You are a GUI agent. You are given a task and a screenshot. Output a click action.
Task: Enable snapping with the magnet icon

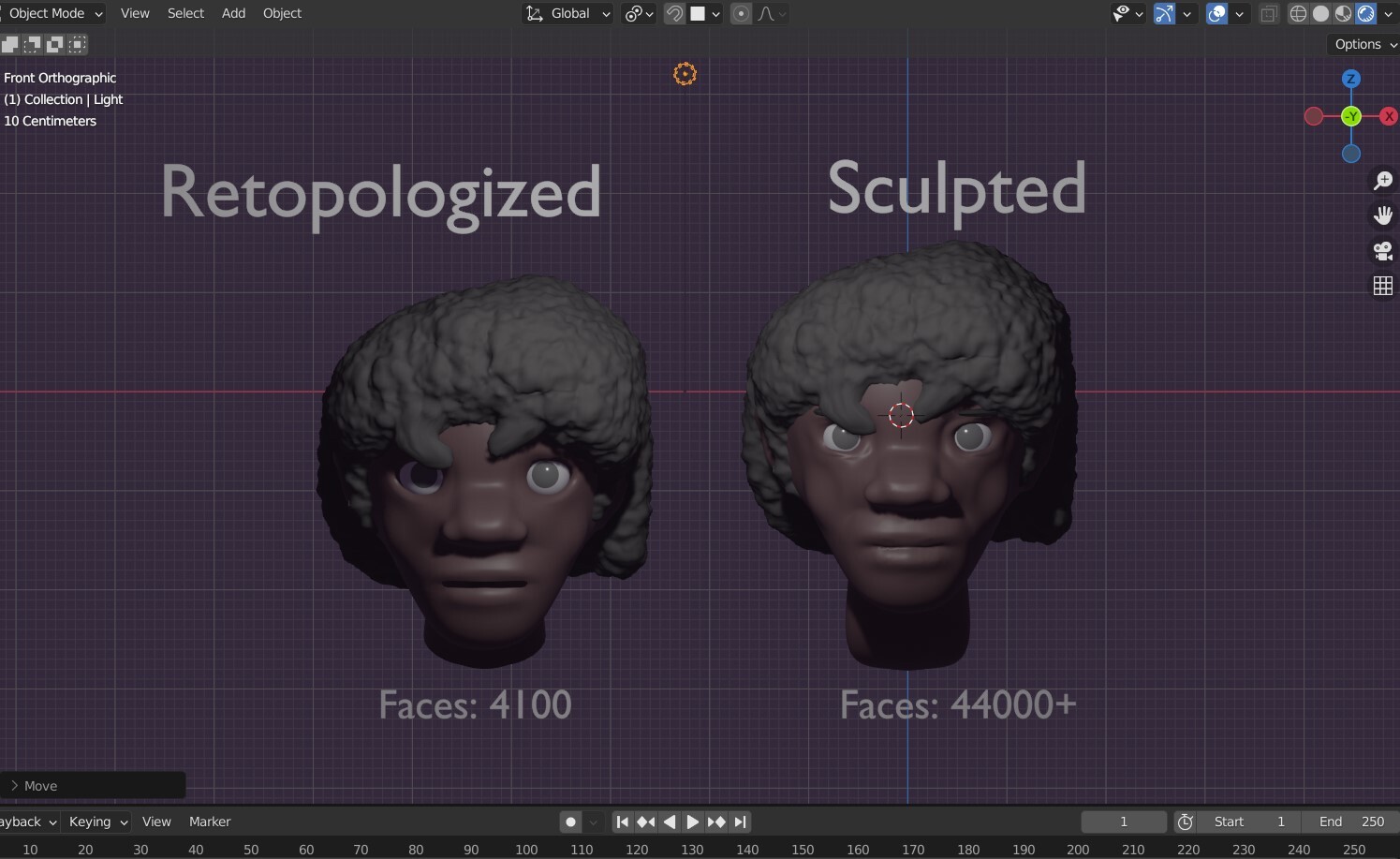pos(674,13)
